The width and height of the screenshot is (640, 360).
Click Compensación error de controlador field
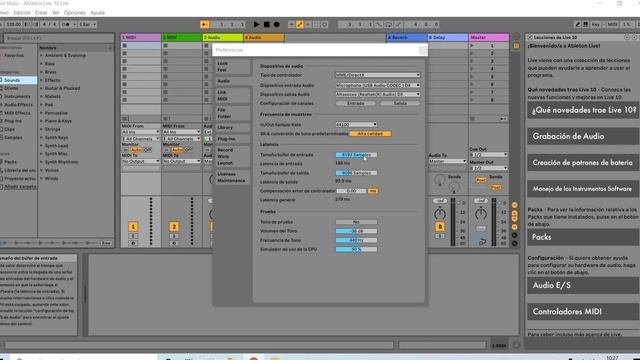(351, 191)
